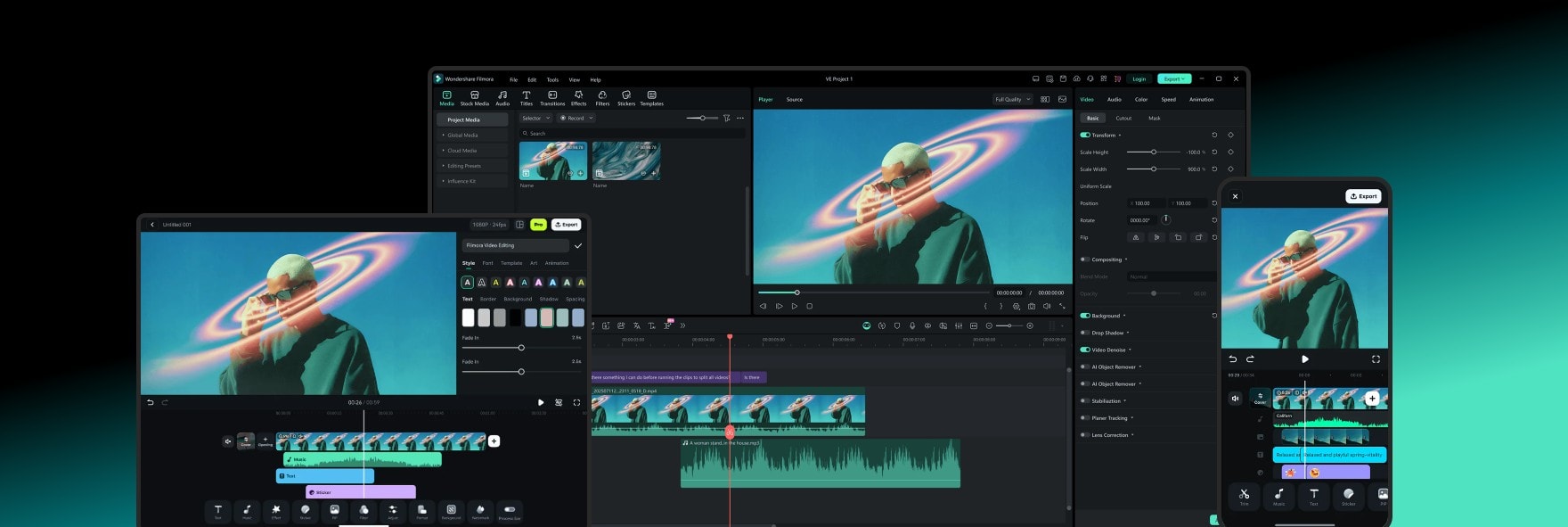Image resolution: width=1568 pixels, height=527 pixels.
Task: Turn off the Video Denoise switch
Action: [x=1085, y=350]
